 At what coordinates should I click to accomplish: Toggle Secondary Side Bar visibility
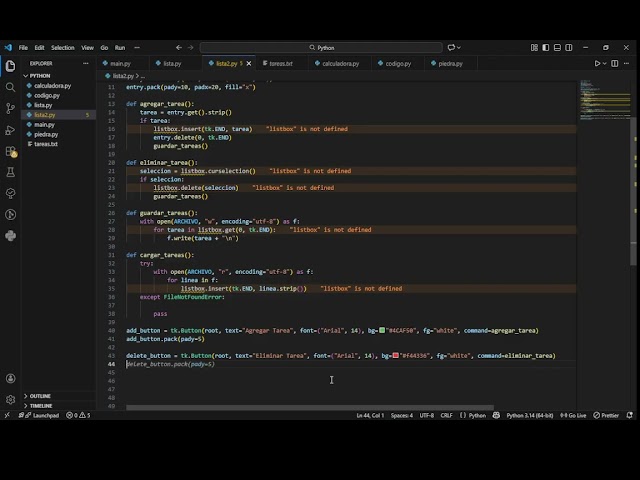[x=569, y=47]
